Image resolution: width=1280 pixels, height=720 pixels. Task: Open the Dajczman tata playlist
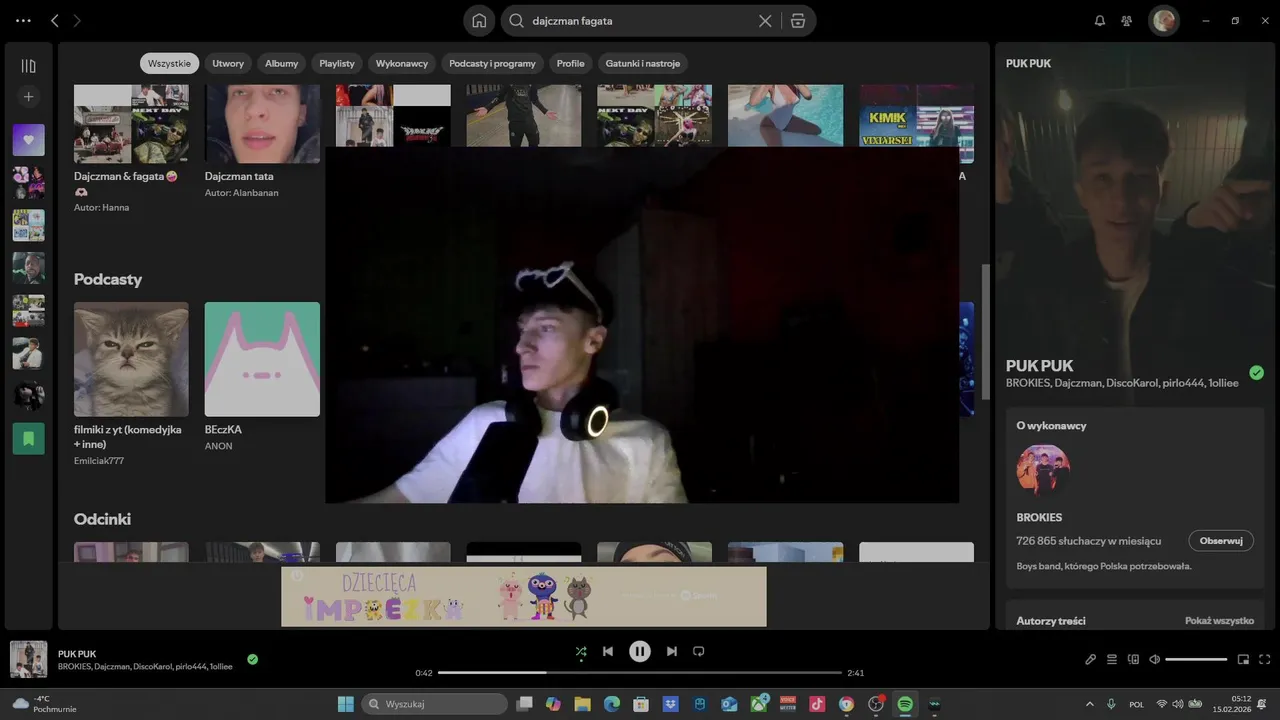pos(262,123)
